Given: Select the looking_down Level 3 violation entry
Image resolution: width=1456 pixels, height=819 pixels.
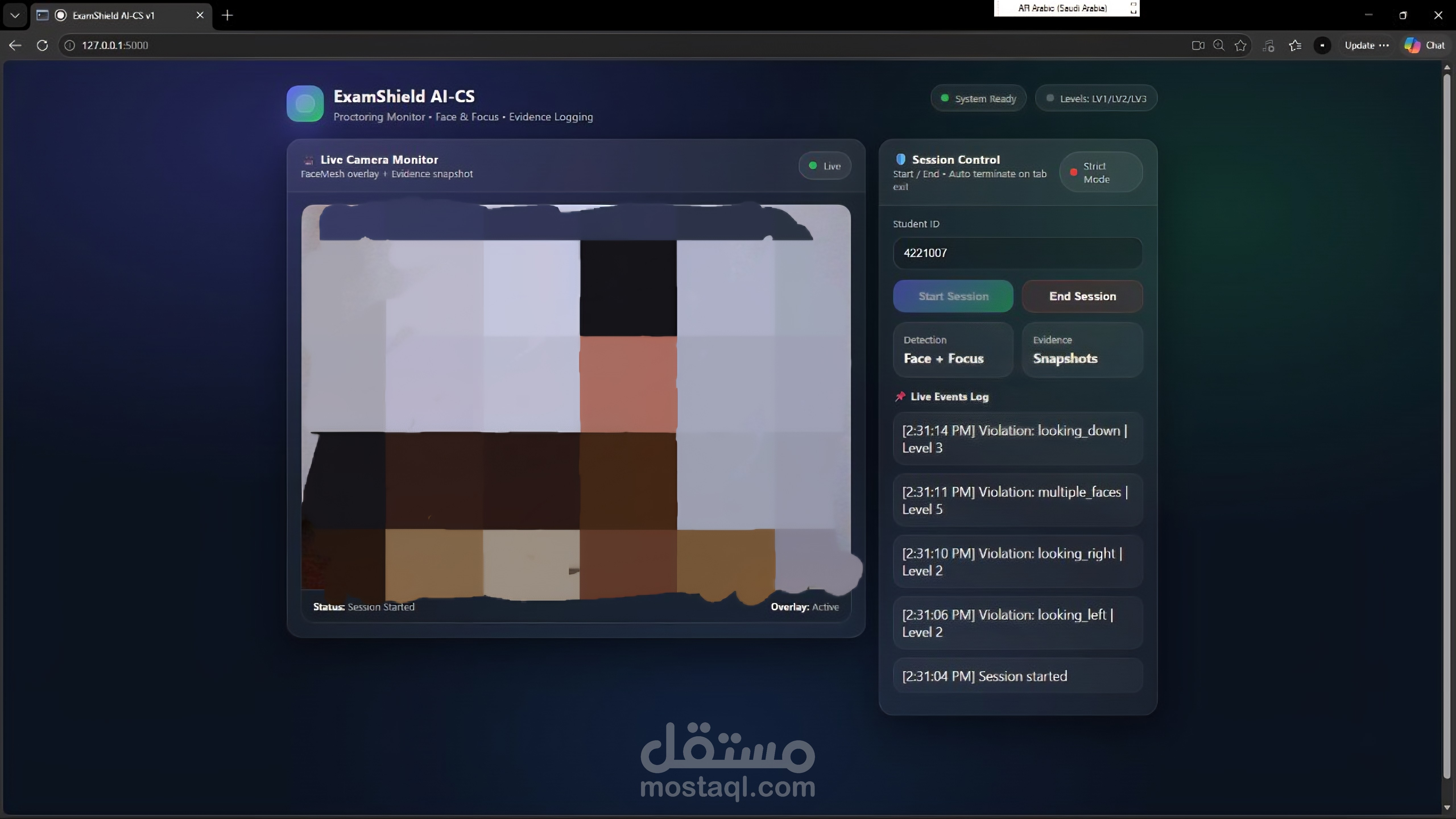Looking at the screenshot, I should pos(1017,439).
